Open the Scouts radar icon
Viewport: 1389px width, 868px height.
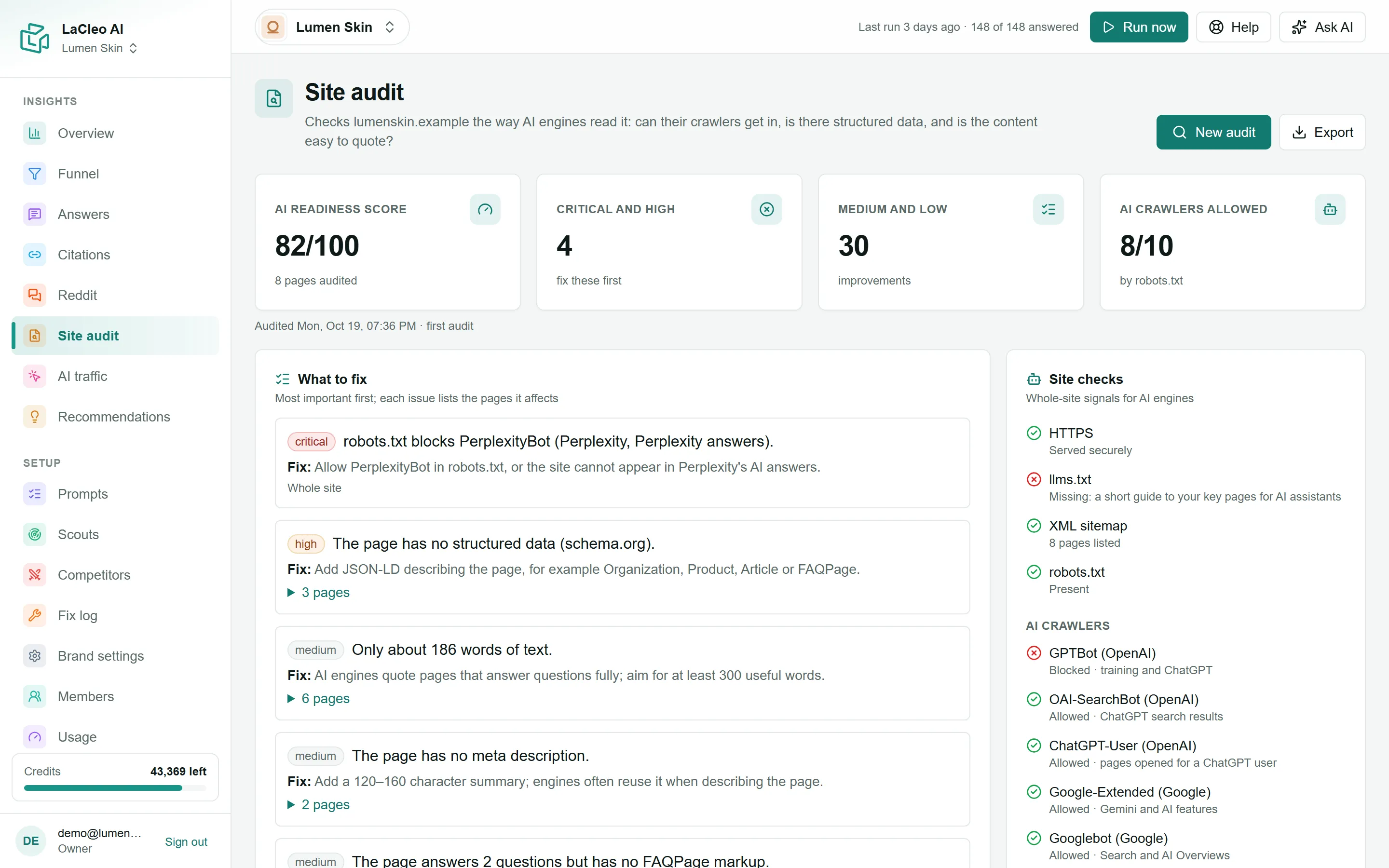(x=34, y=534)
